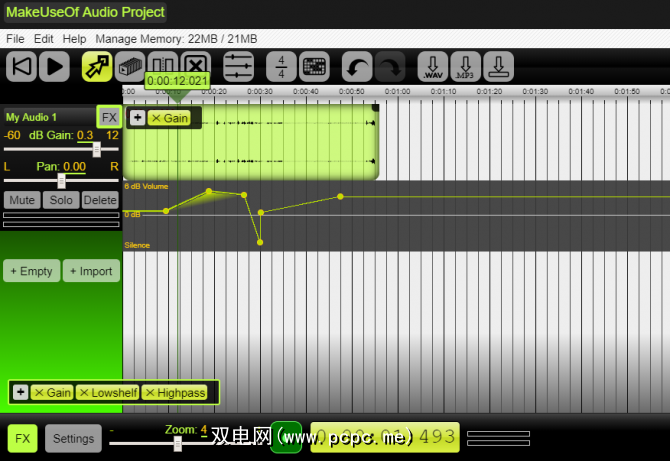This screenshot has width=670, height=461.
Task: Toggle the bottom-left FX panel button
Action: (x=23, y=438)
